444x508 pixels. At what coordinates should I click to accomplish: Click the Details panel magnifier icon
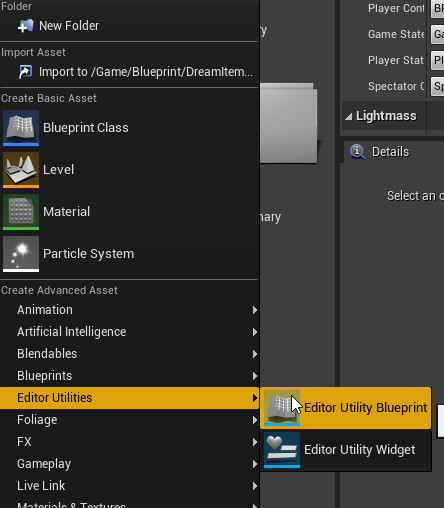click(358, 152)
